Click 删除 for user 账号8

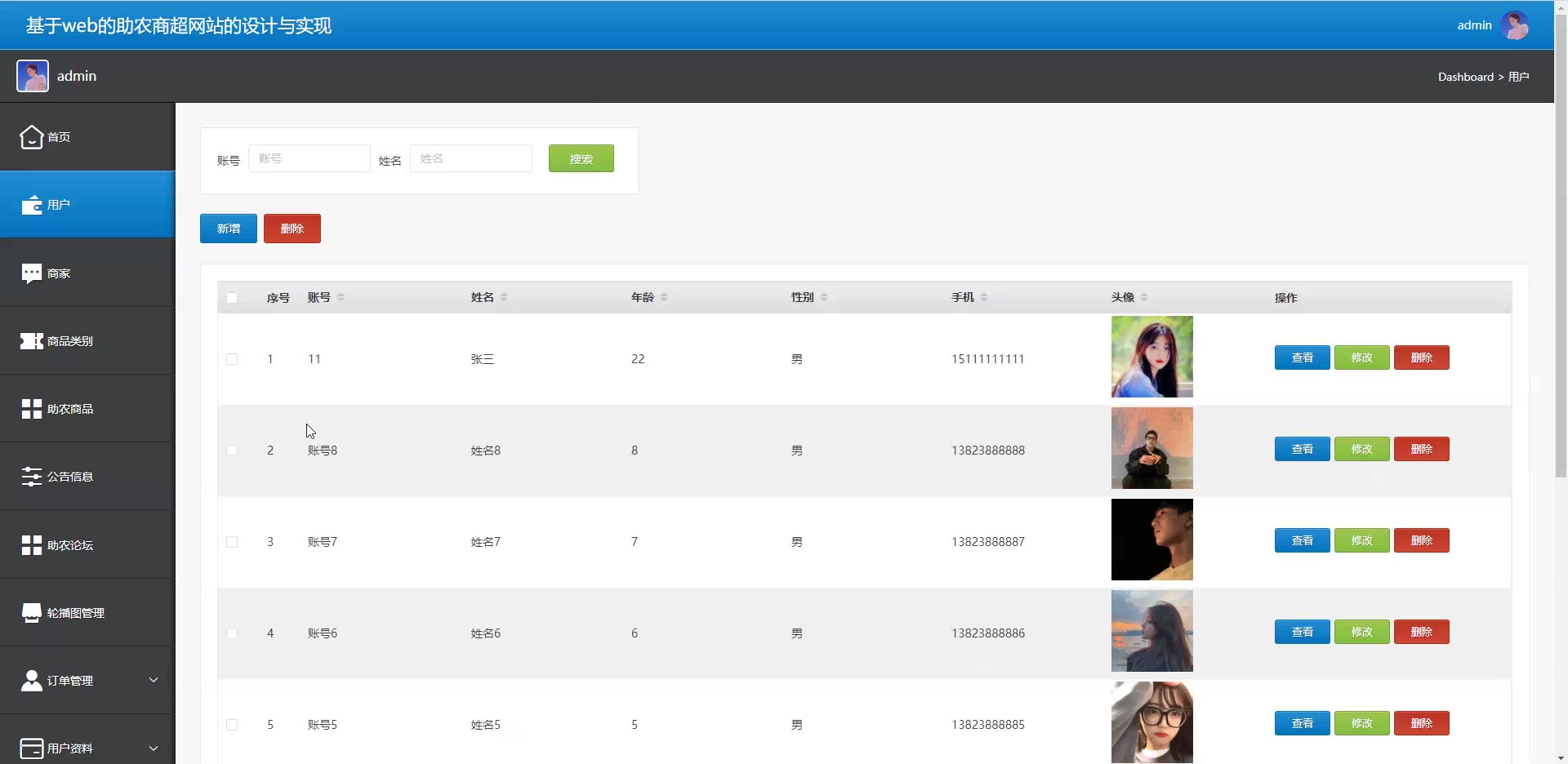tap(1422, 449)
